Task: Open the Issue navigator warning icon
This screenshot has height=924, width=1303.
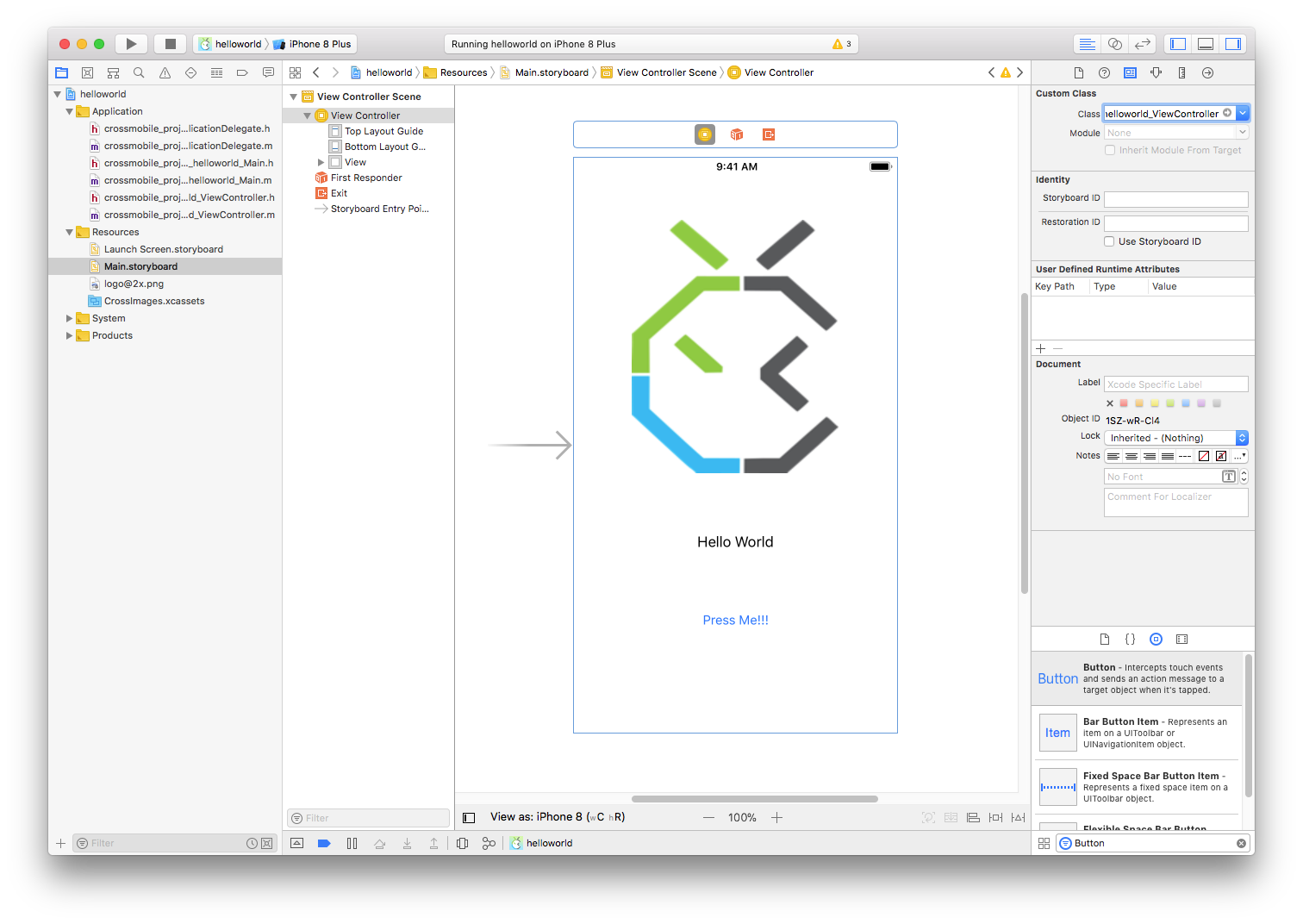Action: (x=165, y=73)
